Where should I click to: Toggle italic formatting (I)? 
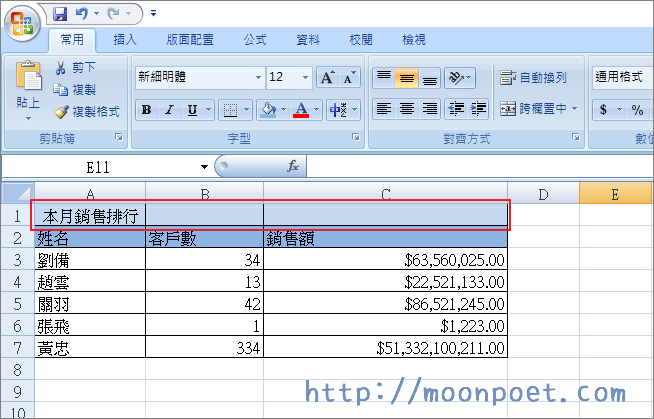tap(169, 110)
